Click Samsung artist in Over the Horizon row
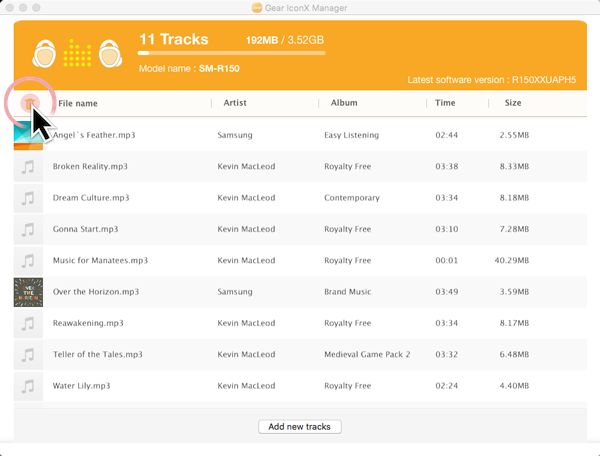 pos(235,292)
